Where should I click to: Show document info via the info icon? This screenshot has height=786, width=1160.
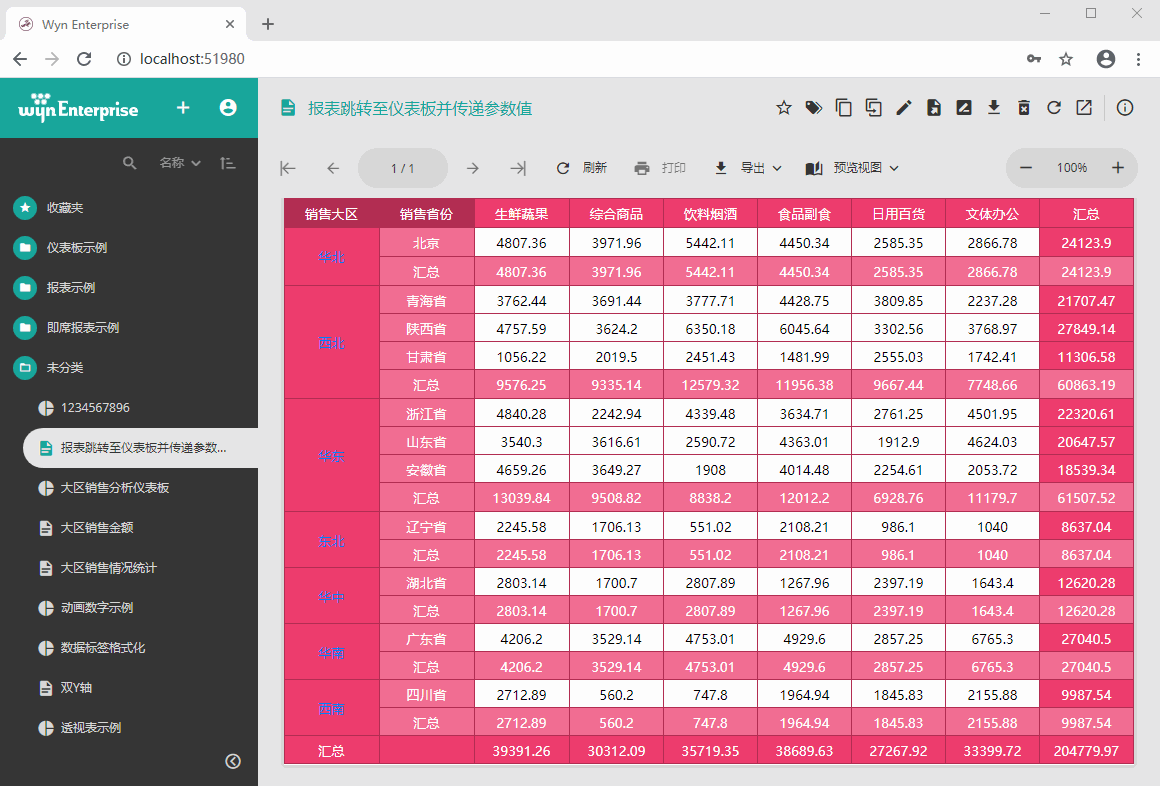1125,108
